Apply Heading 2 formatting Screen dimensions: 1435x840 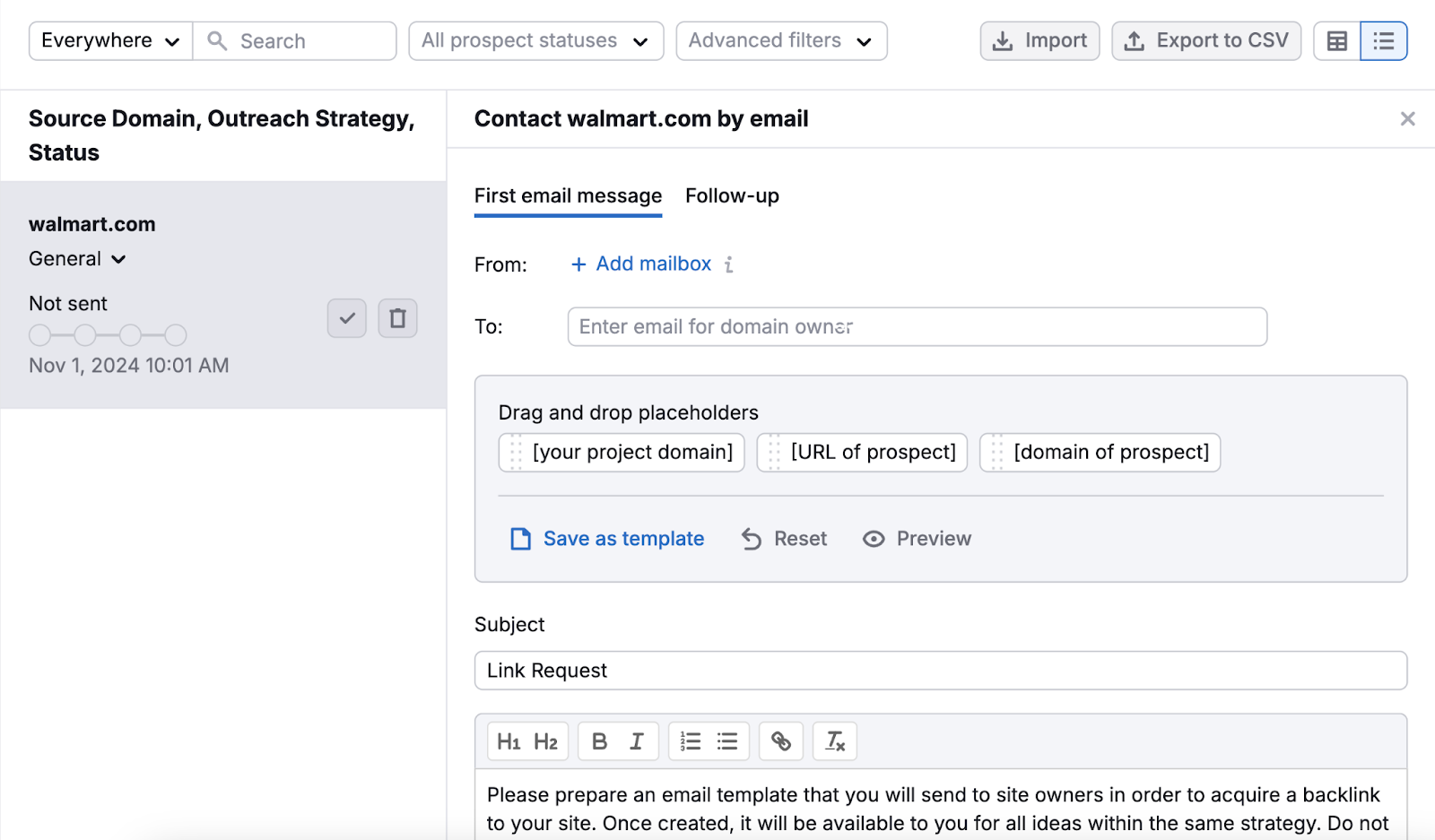tap(545, 741)
